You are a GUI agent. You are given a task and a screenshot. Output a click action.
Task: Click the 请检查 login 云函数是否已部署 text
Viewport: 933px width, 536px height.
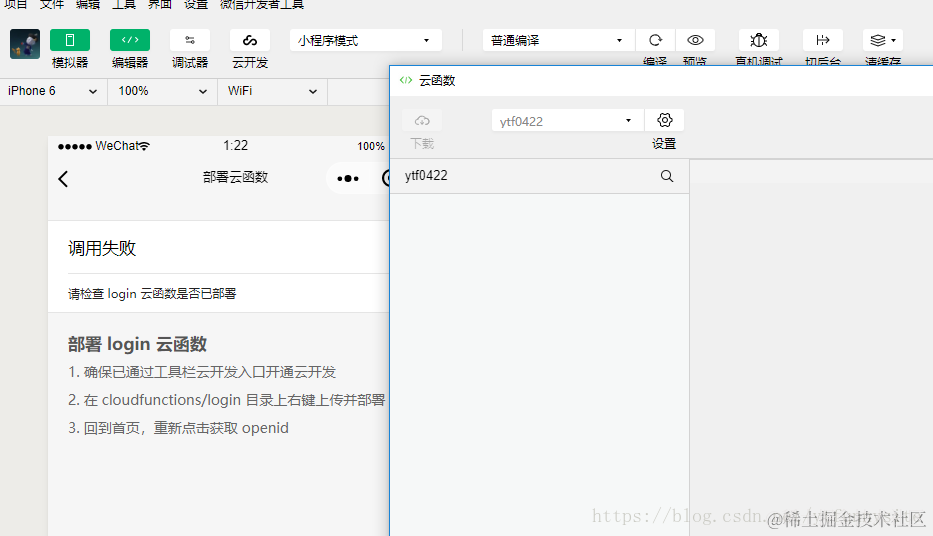point(152,294)
